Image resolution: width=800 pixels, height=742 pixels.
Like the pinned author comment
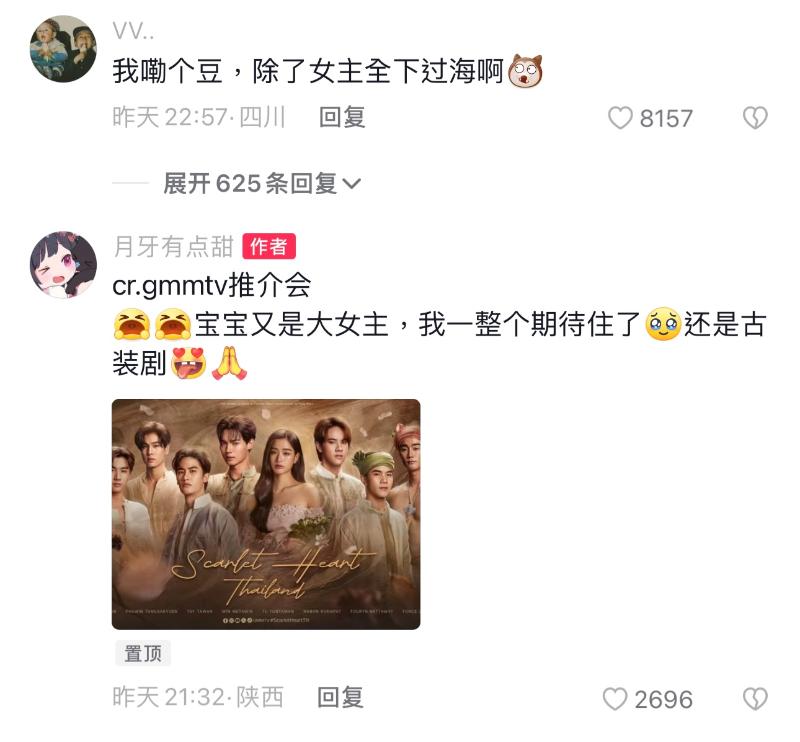(615, 699)
